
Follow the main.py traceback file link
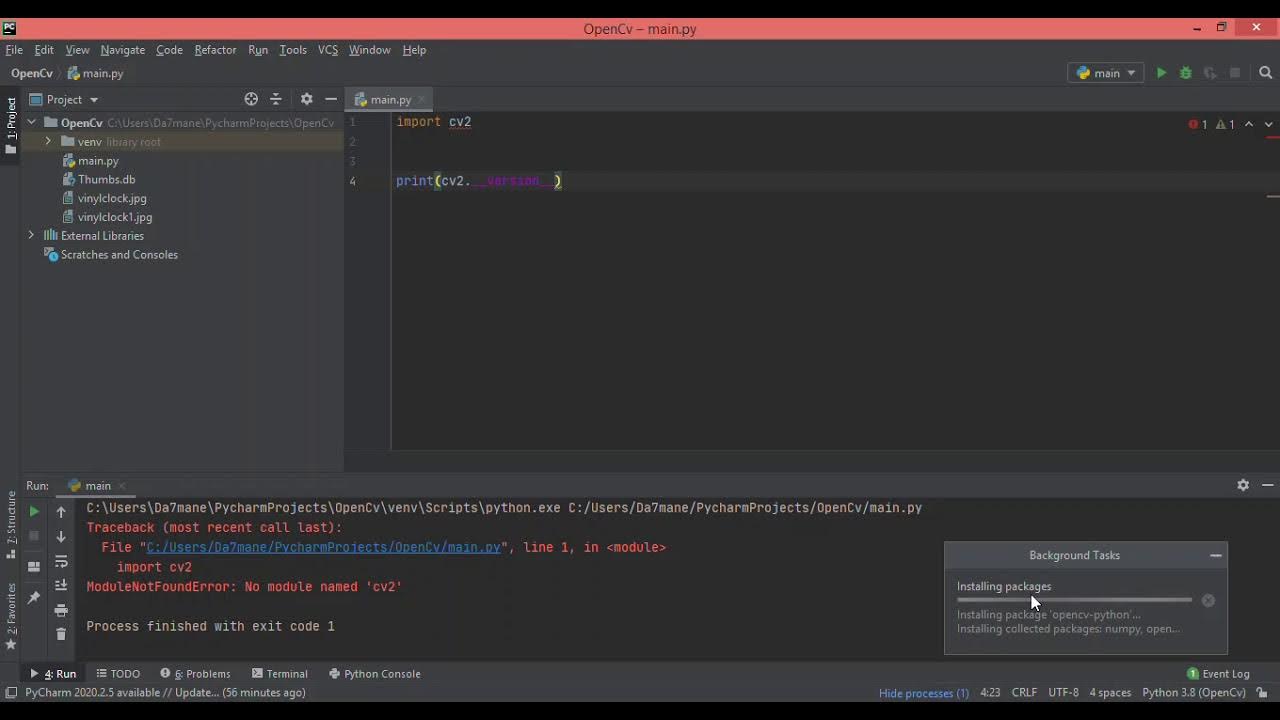tap(323, 547)
